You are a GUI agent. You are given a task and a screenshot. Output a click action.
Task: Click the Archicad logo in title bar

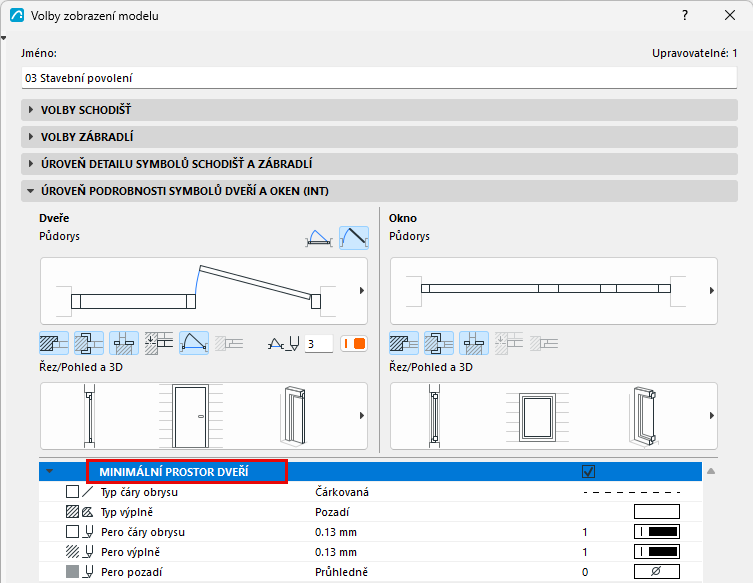point(17,15)
